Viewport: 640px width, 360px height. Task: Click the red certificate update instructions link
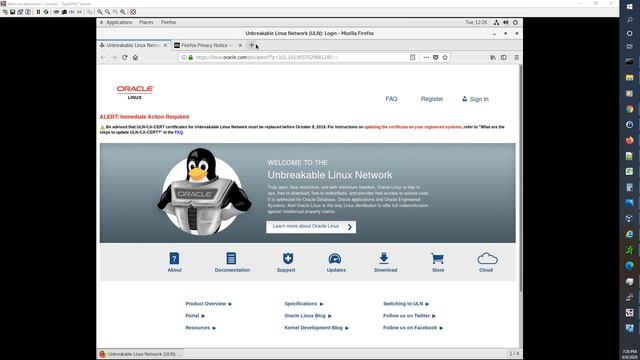[413, 127]
